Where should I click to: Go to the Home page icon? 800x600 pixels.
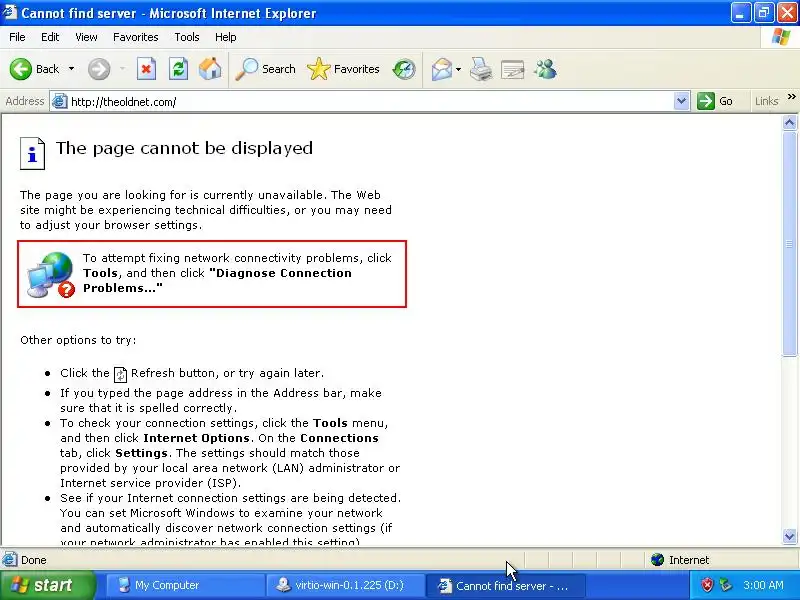tap(210, 69)
